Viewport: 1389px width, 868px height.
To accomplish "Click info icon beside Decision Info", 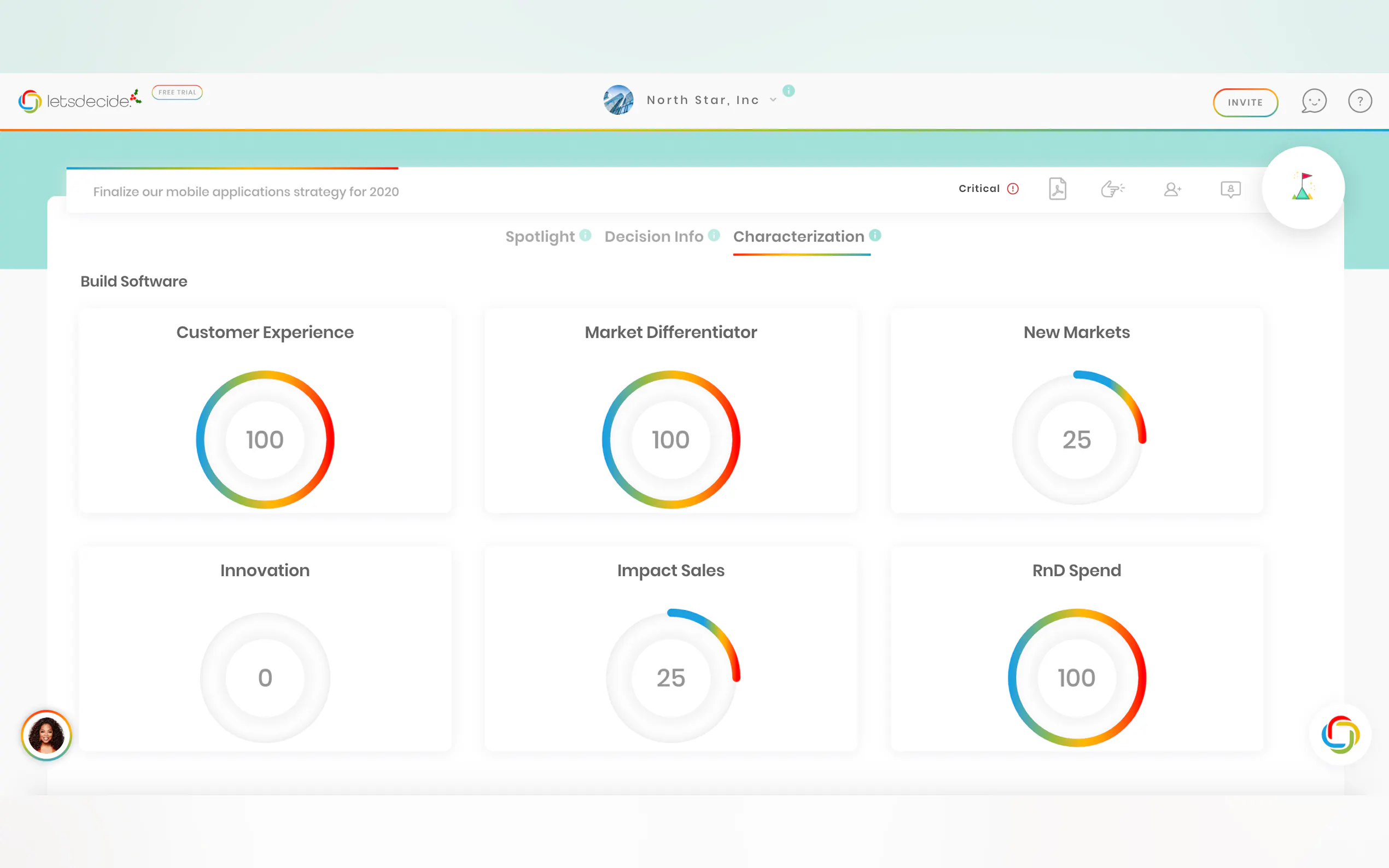I will [x=714, y=235].
